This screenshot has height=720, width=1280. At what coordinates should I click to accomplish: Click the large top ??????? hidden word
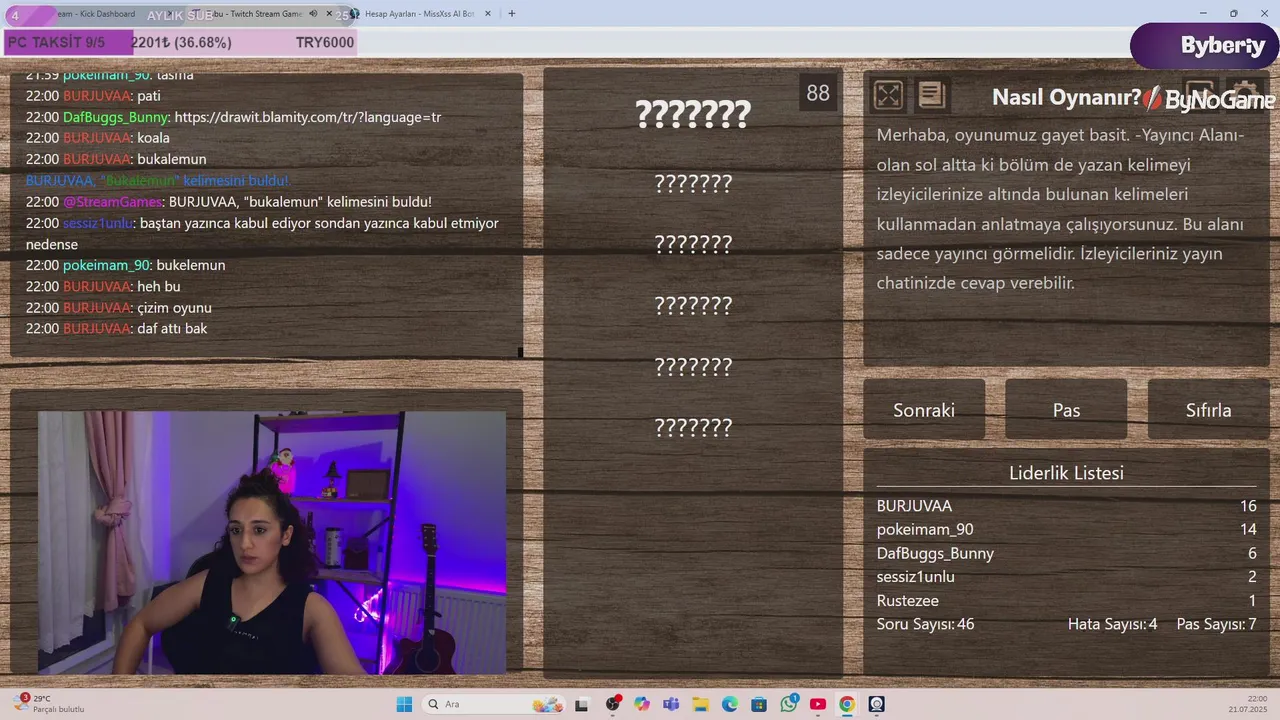(693, 114)
